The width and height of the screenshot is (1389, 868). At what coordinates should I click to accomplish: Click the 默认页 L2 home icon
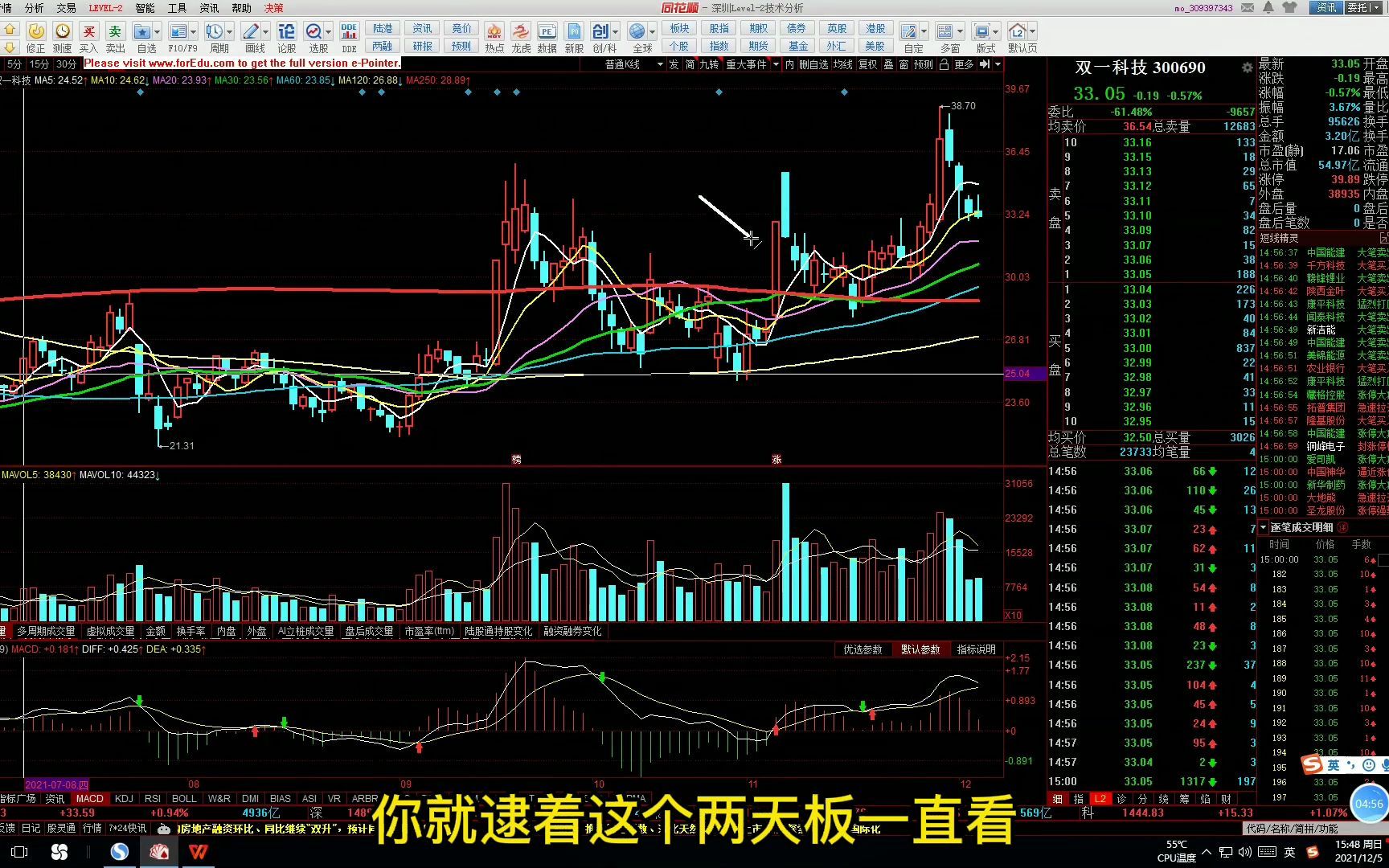click(1018, 31)
